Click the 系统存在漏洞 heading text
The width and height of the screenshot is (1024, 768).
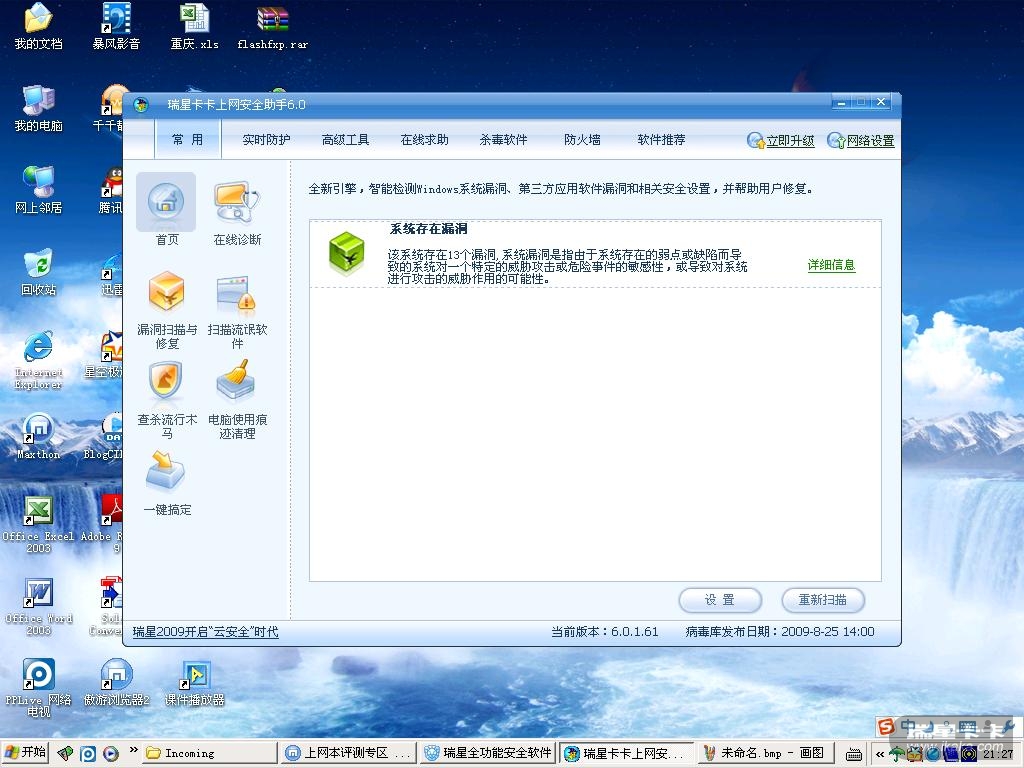[428, 229]
